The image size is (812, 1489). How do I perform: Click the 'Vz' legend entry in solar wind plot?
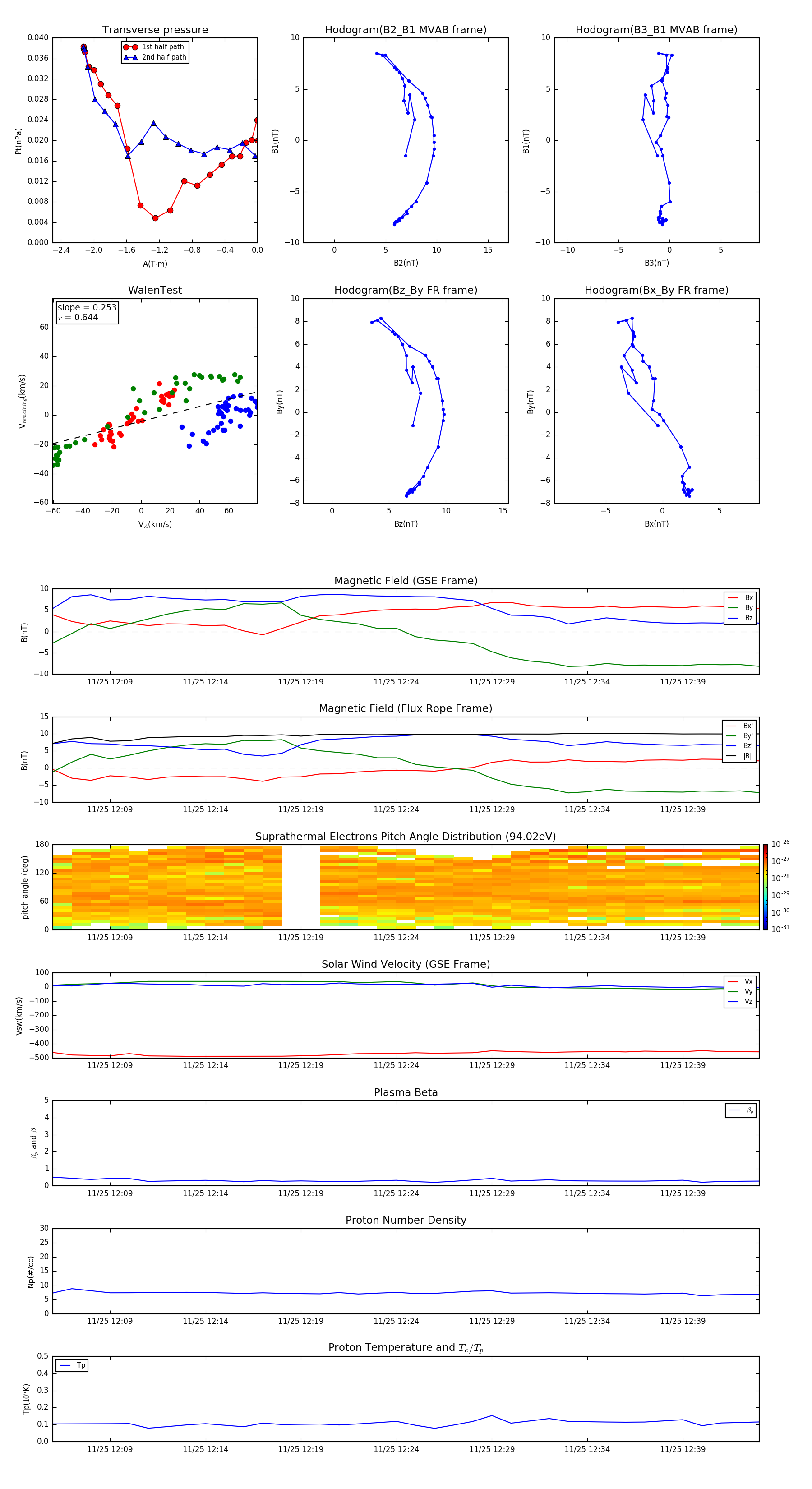[x=740, y=1002]
